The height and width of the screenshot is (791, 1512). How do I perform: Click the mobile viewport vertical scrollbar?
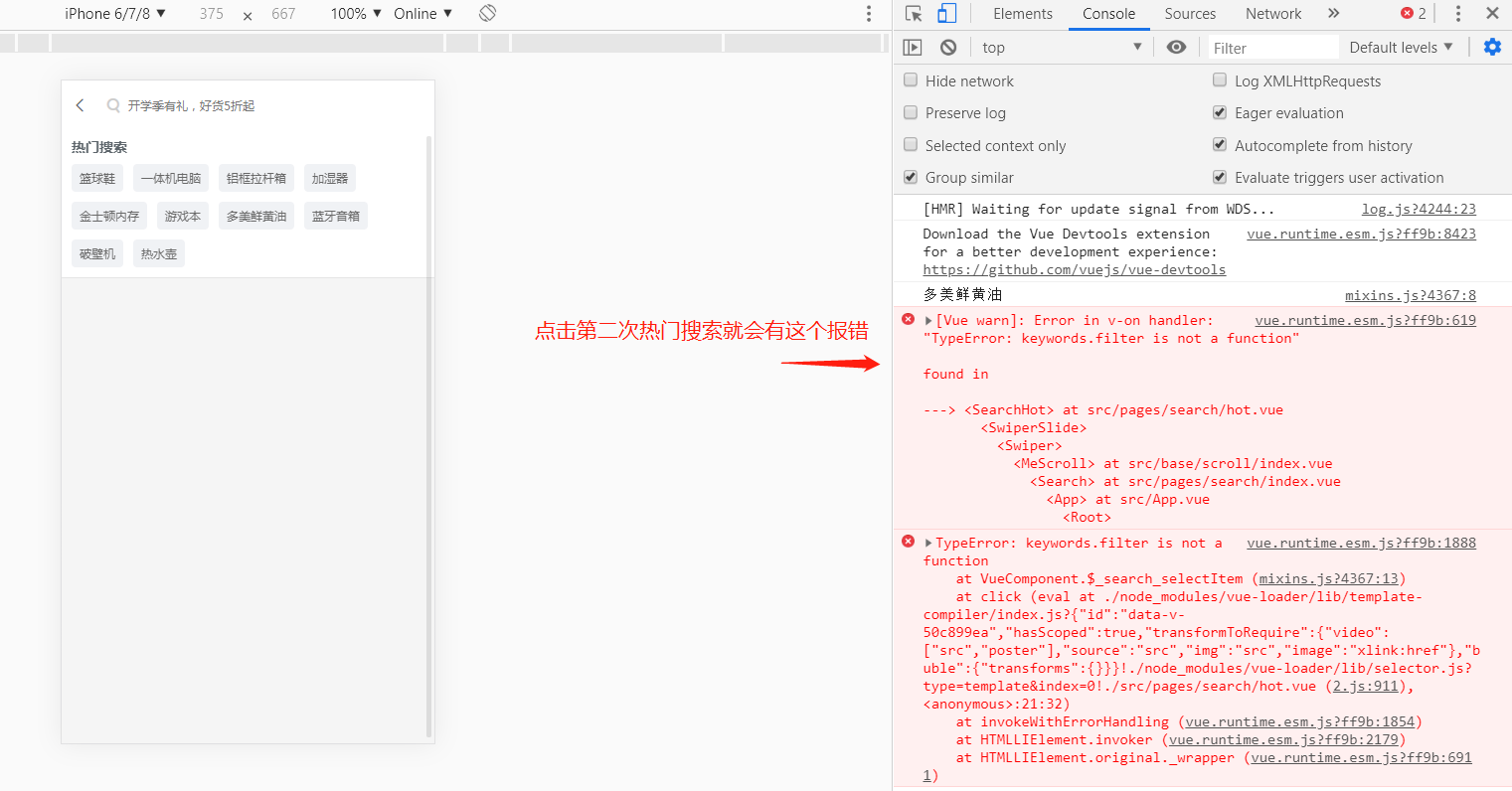pyautogui.click(x=429, y=437)
